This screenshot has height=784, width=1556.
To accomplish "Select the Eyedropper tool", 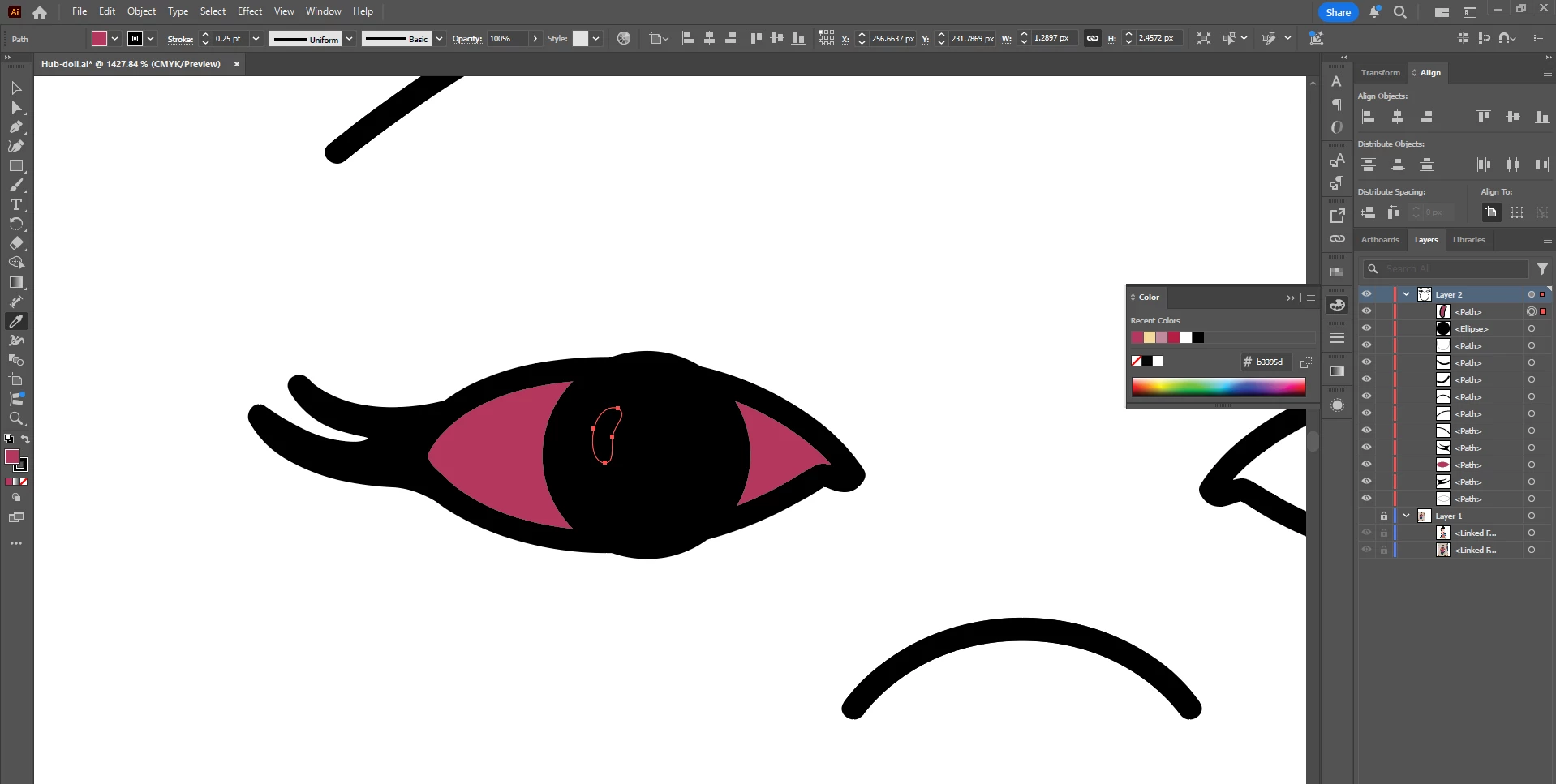I will tap(16, 321).
